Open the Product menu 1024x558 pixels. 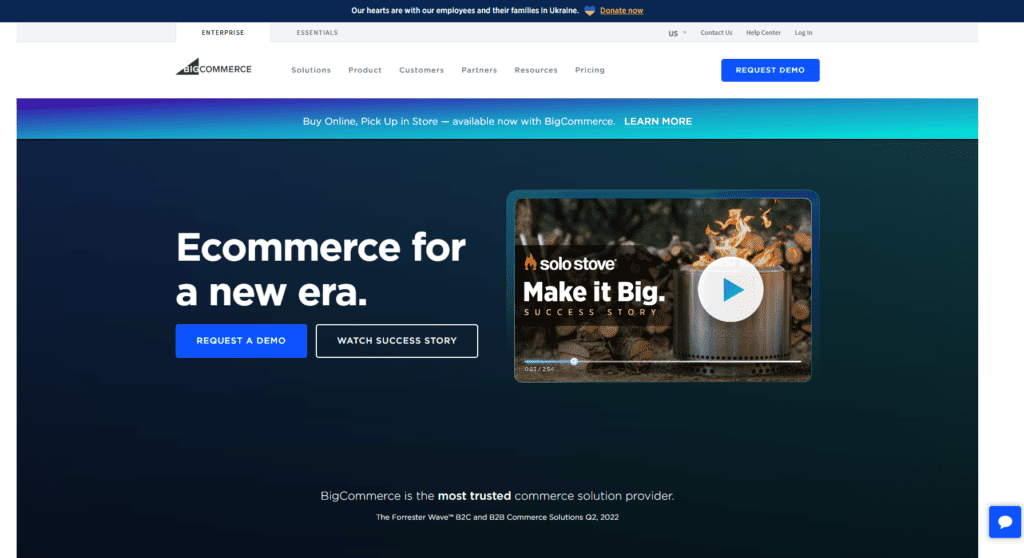[x=364, y=70]
